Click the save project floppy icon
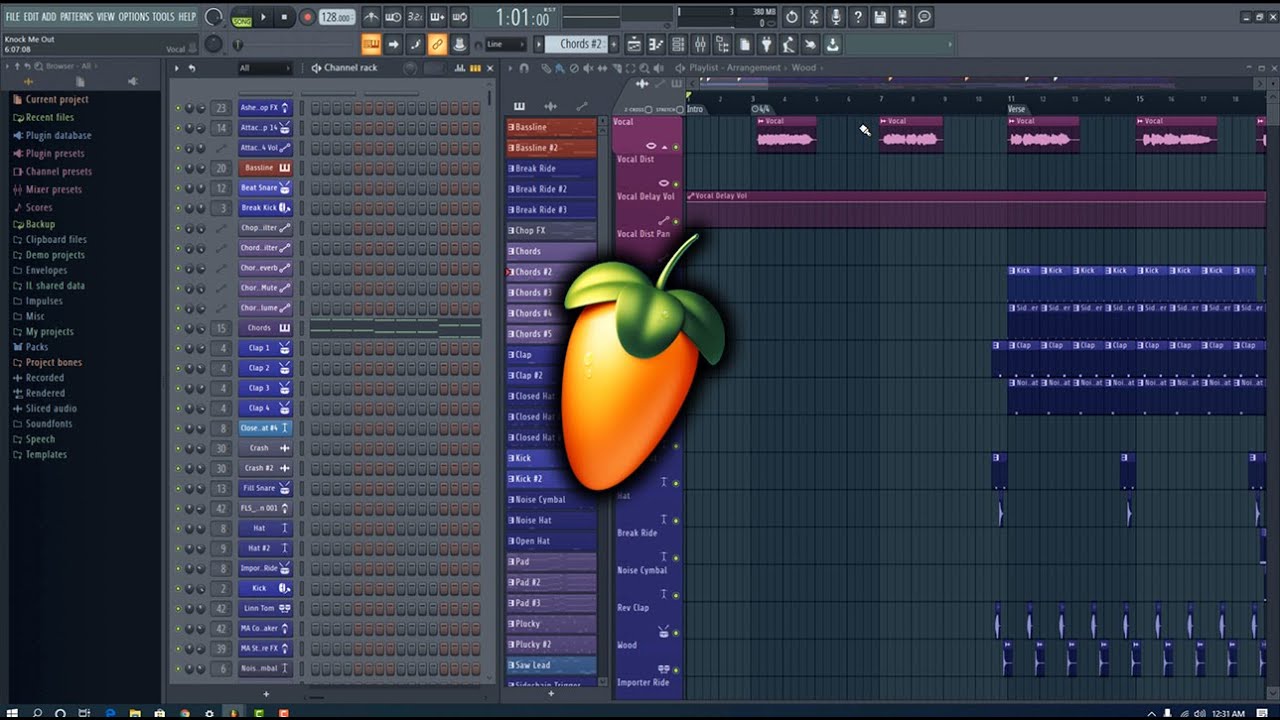This screenshot has width=1280, height=720. [x=880, y=17]
